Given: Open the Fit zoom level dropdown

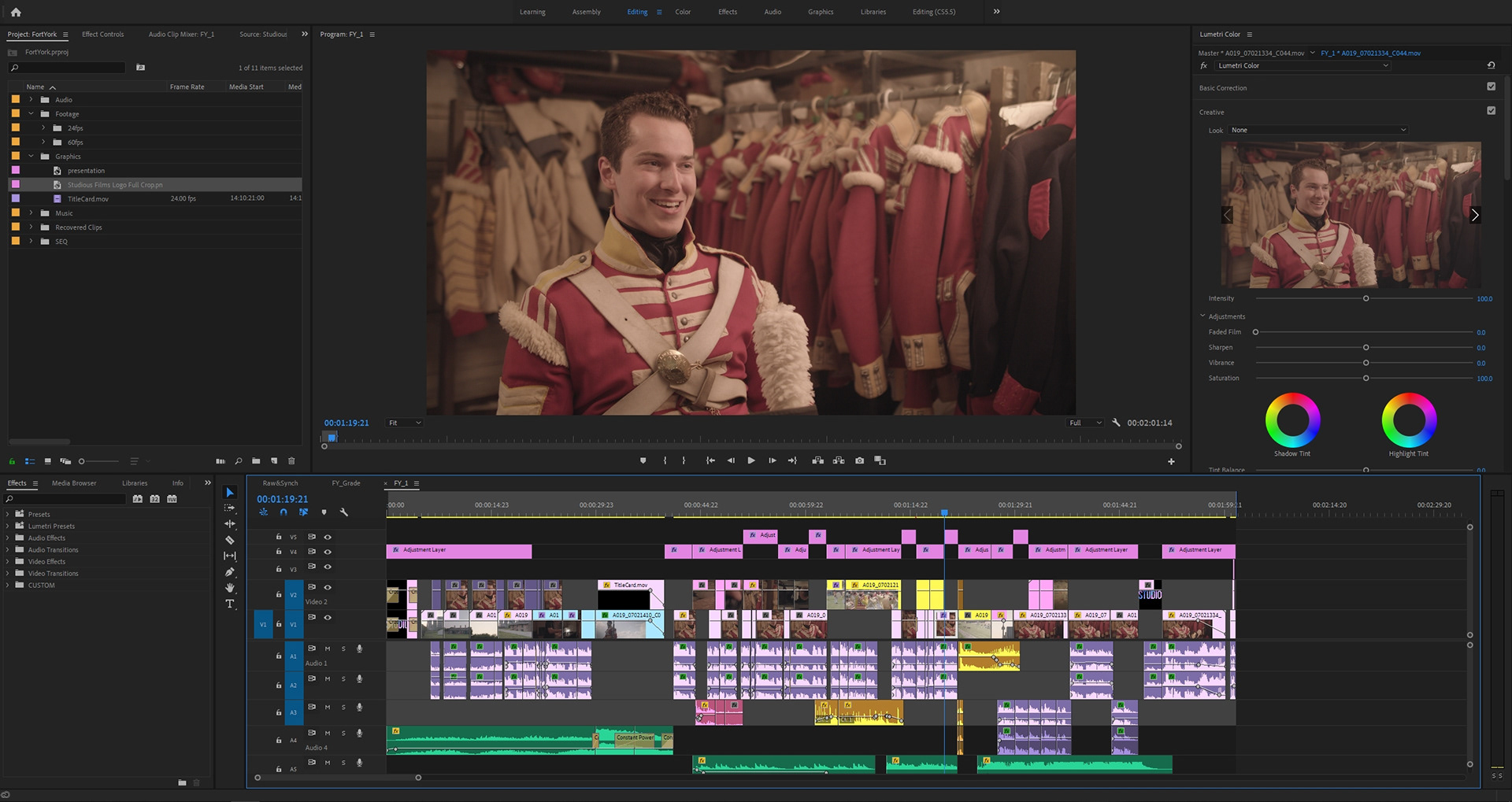Looking at the screenshot, I should tap(405, 423).
